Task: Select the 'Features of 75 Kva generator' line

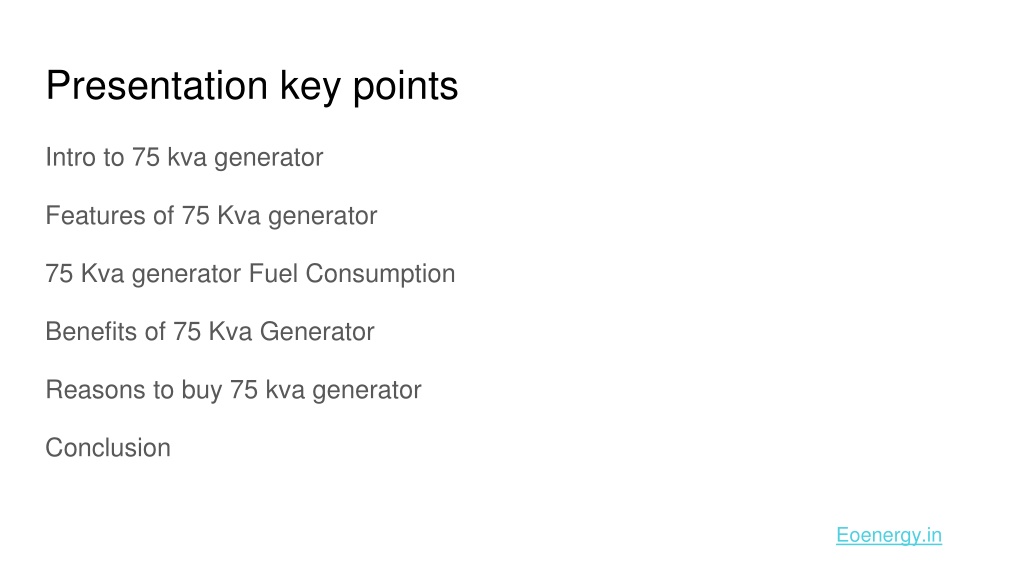Action: (x=211, y=216)
